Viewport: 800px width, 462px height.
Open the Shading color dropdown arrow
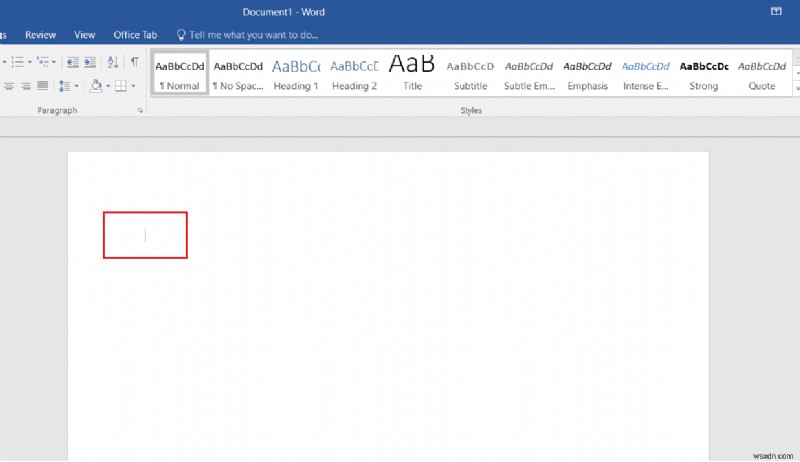(x=108, y=86)
